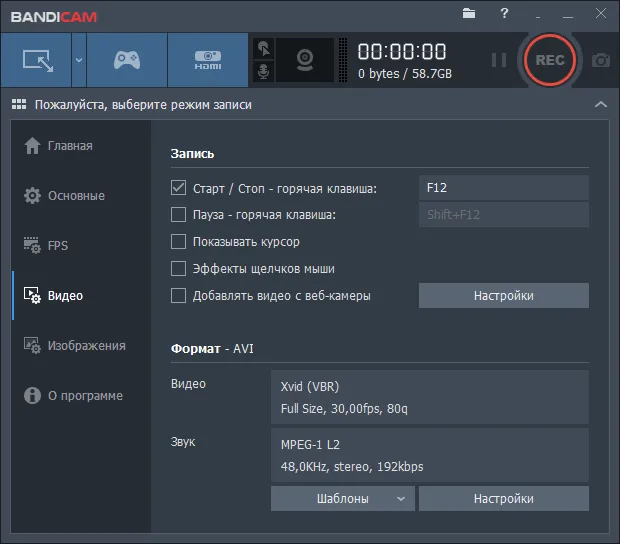Enable Эффекты щелчков мыши checkbox
Screen dimensions: 620x544
click(178, 268)
